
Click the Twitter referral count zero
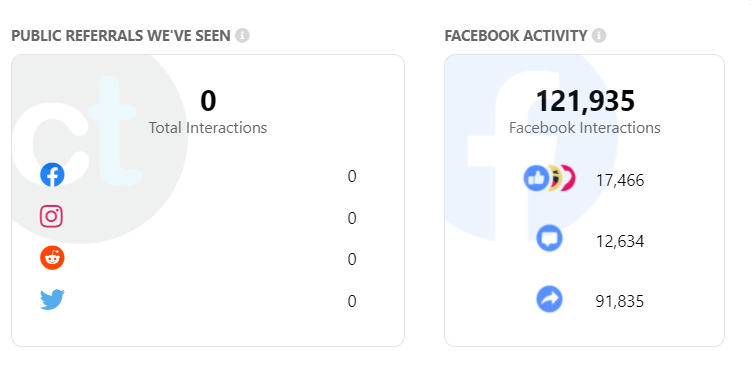pyautogui.click(x=352, y=302)
